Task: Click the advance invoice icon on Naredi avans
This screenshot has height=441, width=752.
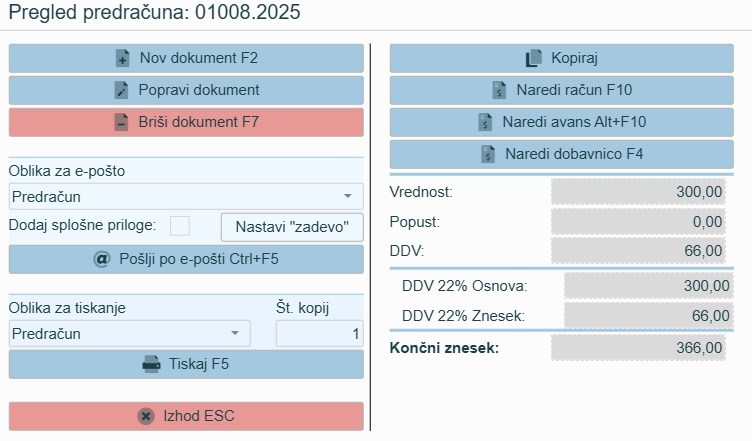Action: click(485, 122)
